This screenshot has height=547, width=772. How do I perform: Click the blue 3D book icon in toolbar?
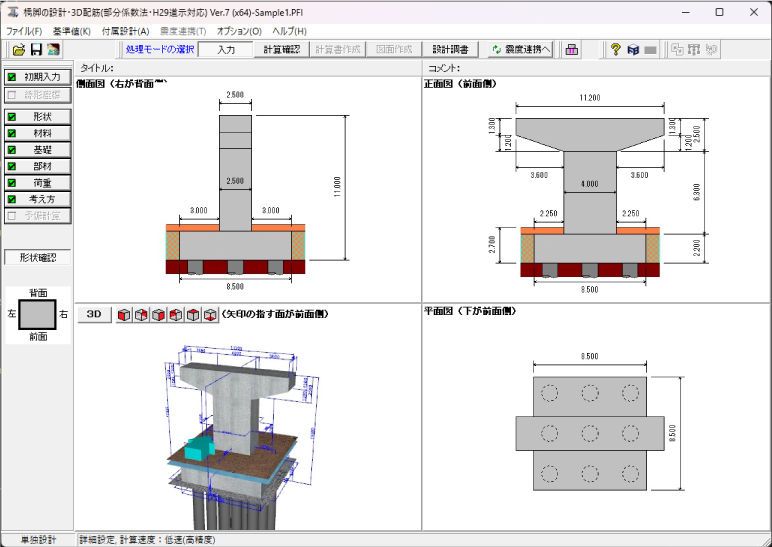tap(633, 49)
